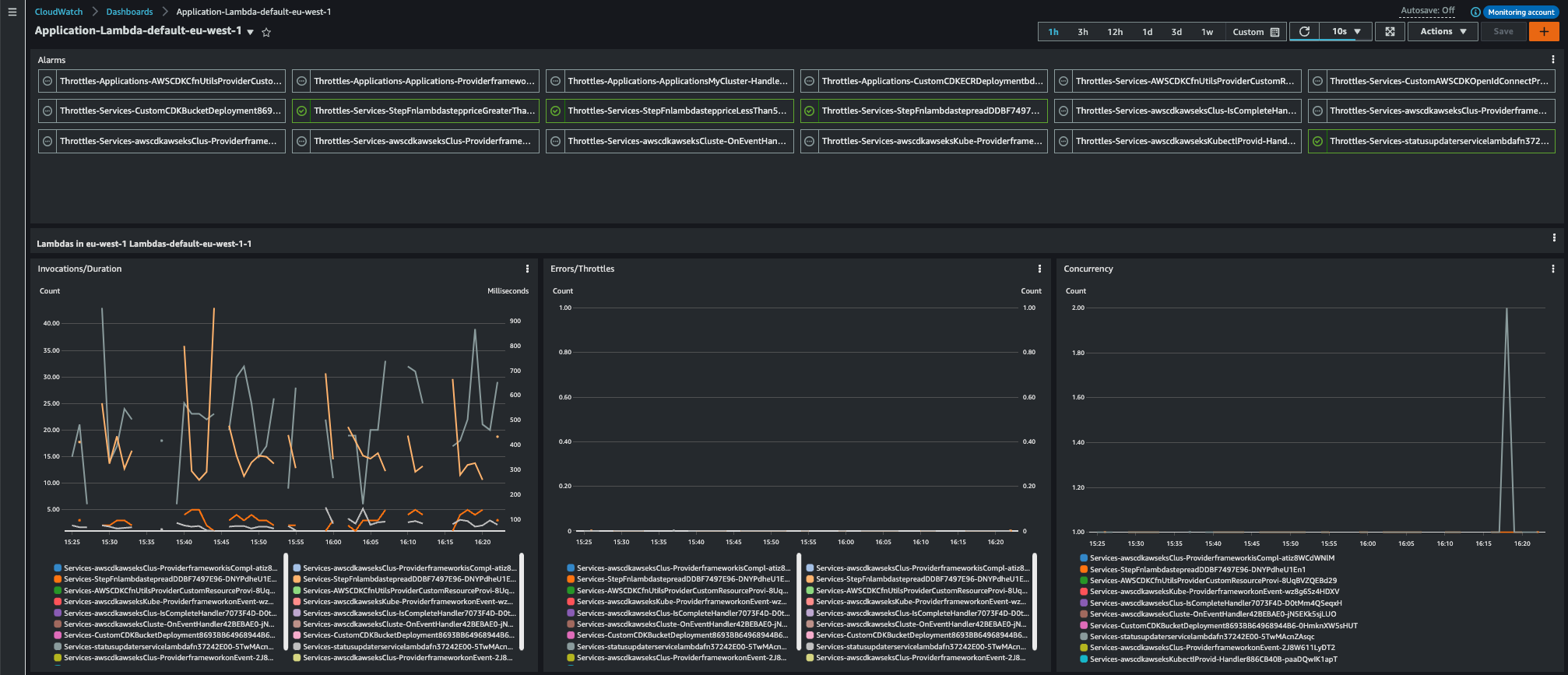Click Services-awscdkawseksCluste-OnEventHandler entry in Concurrency legend
Screen dimensions: 1568x675
coord(1213,614)
